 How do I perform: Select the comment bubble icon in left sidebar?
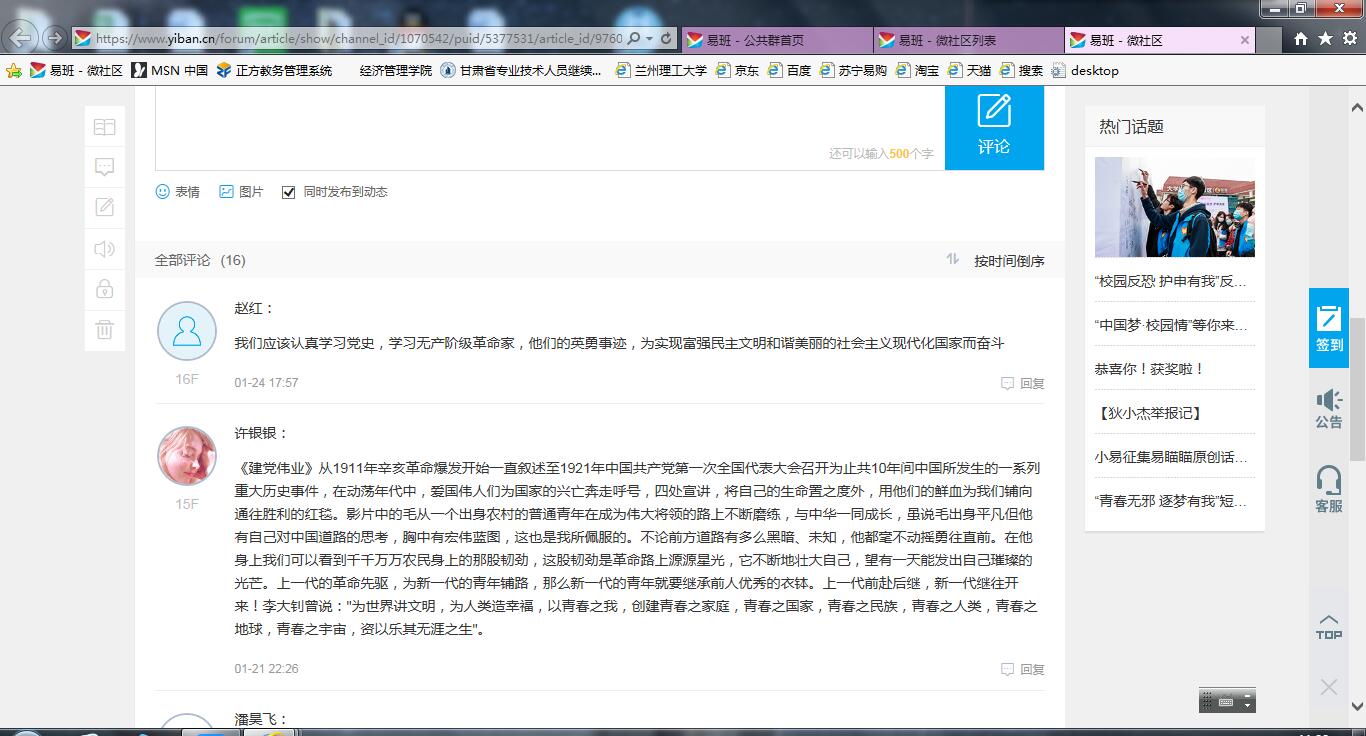pos(104,167)
